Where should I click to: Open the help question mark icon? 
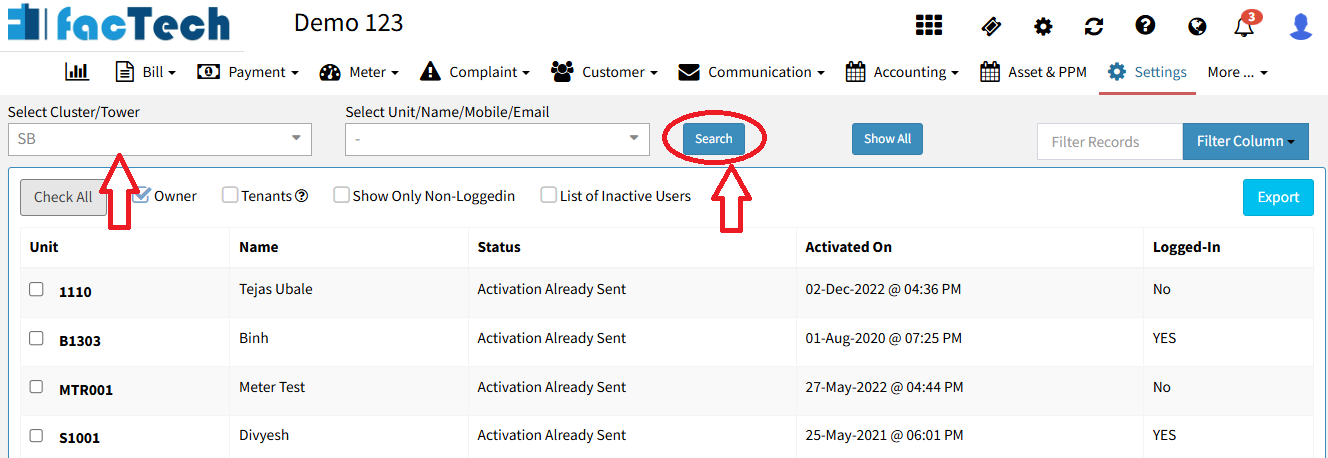pyautogui.click(x=1145, y=26)
